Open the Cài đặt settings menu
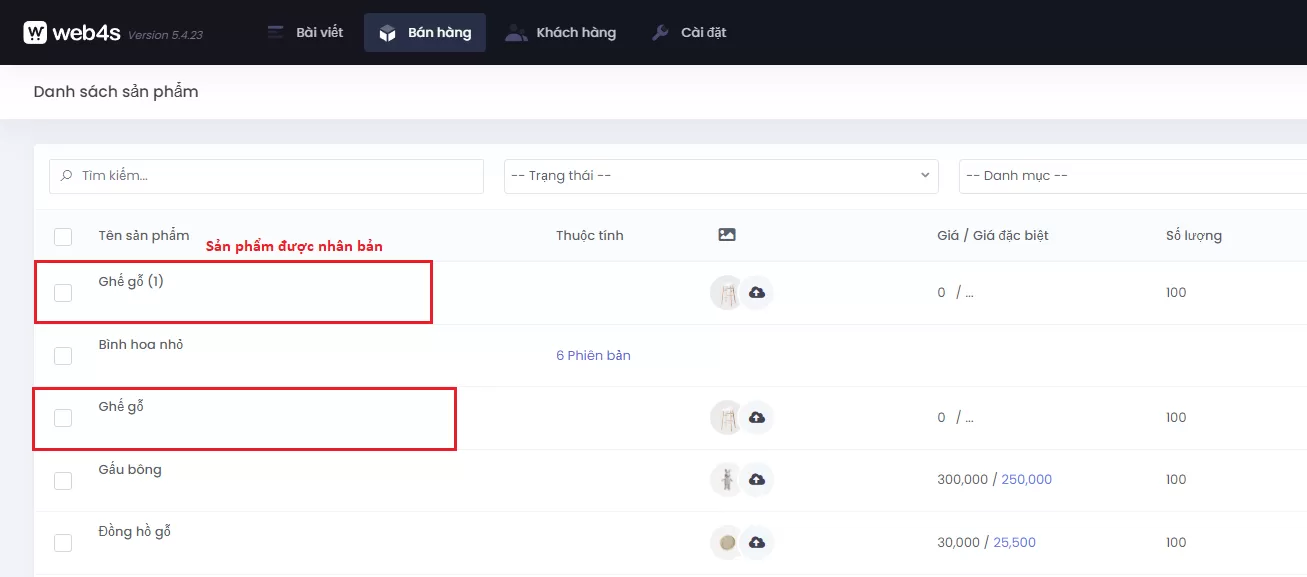The image size is (1307, 577). 689,33
